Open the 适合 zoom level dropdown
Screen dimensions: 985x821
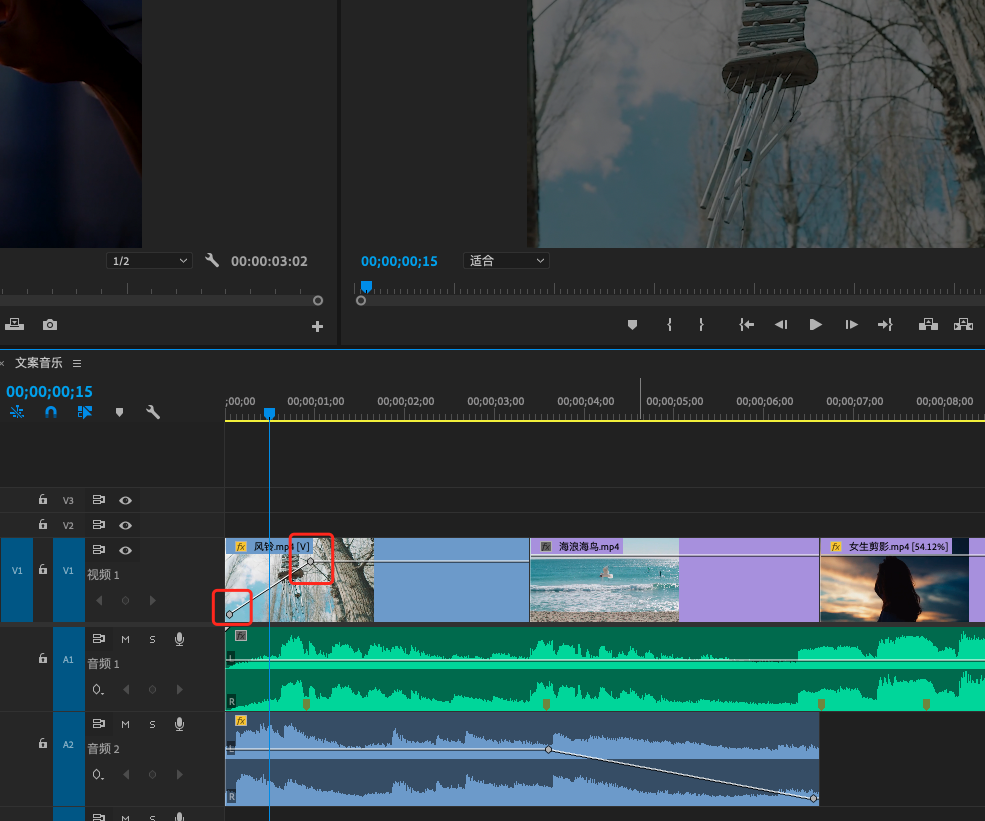pos(506,261)
